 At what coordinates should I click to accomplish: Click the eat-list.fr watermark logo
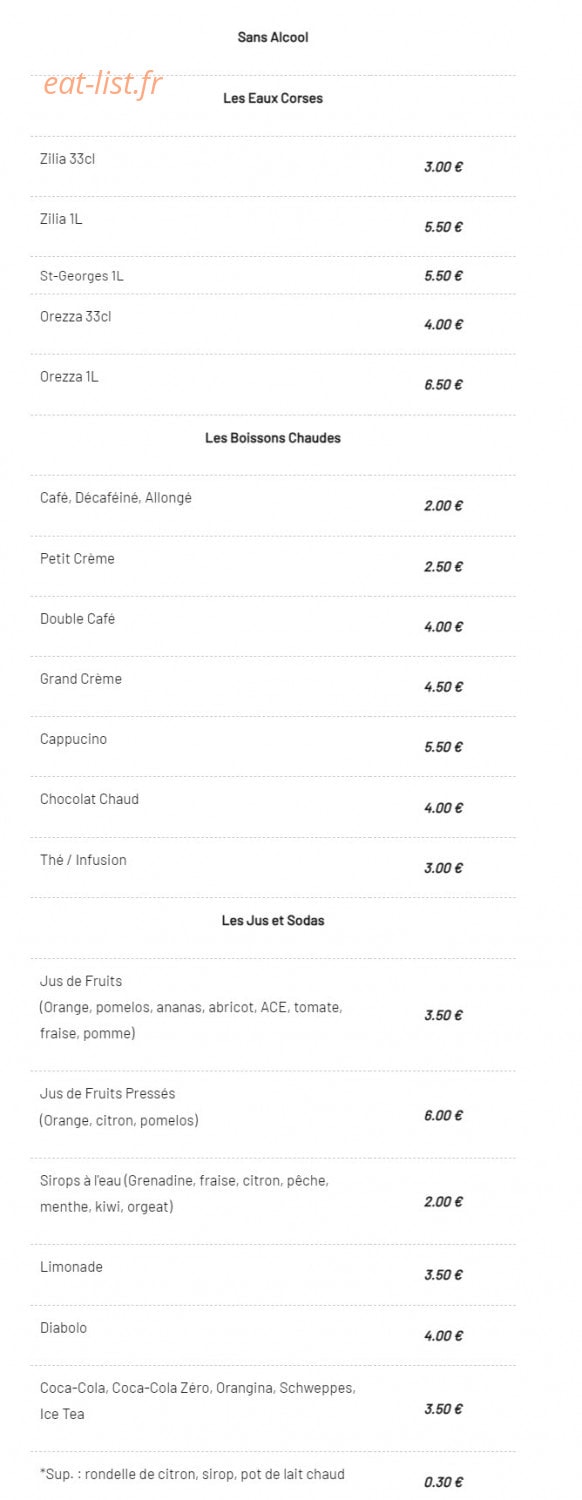(103, 84)
